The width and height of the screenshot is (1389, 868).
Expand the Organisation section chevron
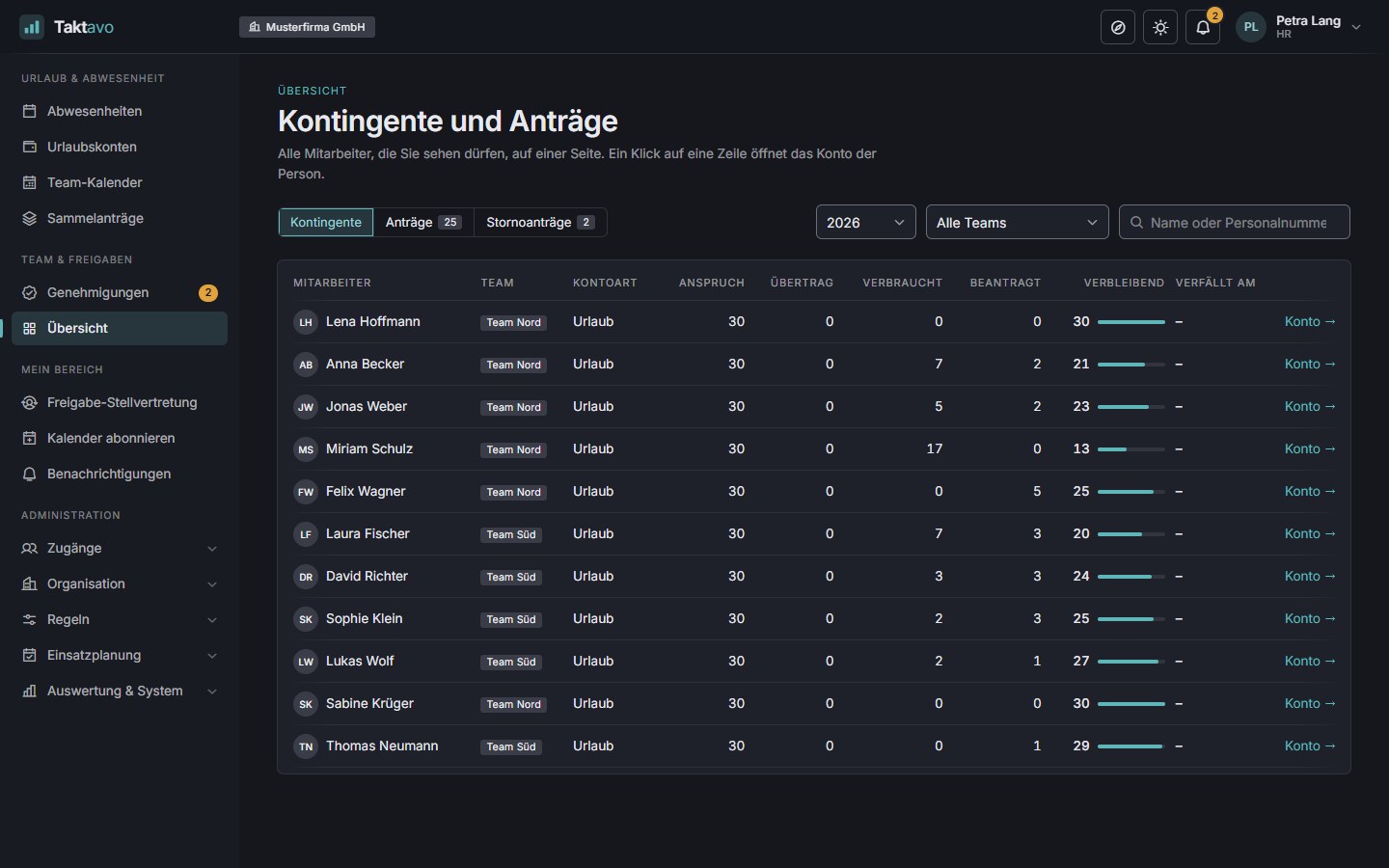(212, 584)
